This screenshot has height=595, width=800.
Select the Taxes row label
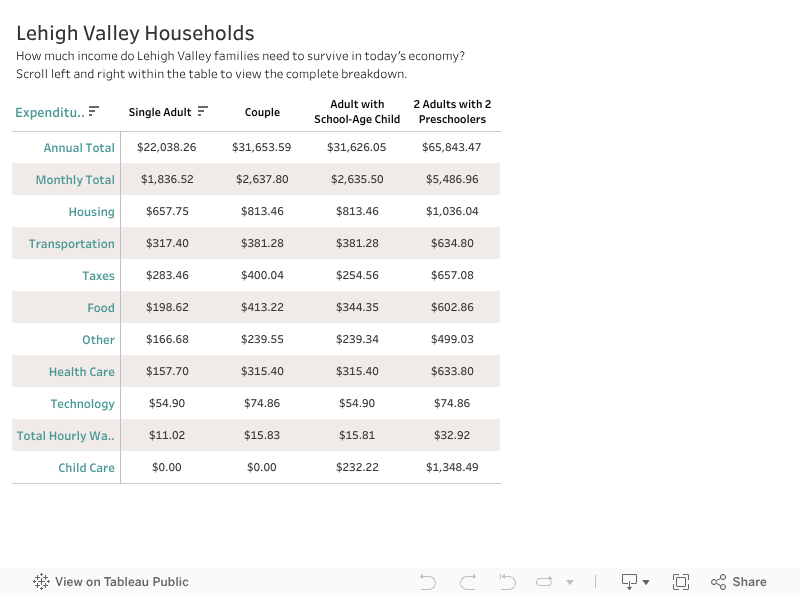pos(98,276)
